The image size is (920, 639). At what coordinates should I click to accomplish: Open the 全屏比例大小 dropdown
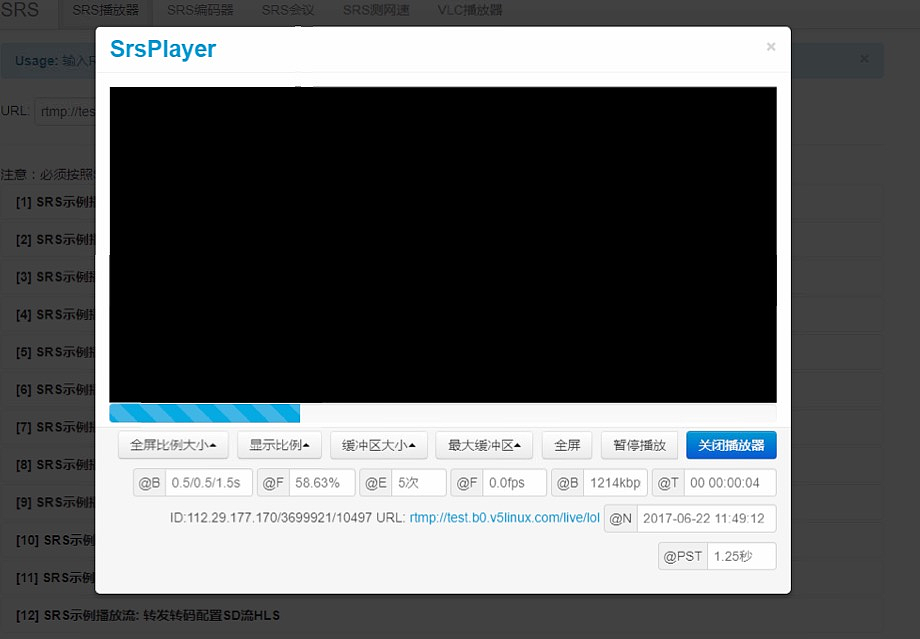coord(173,445)
